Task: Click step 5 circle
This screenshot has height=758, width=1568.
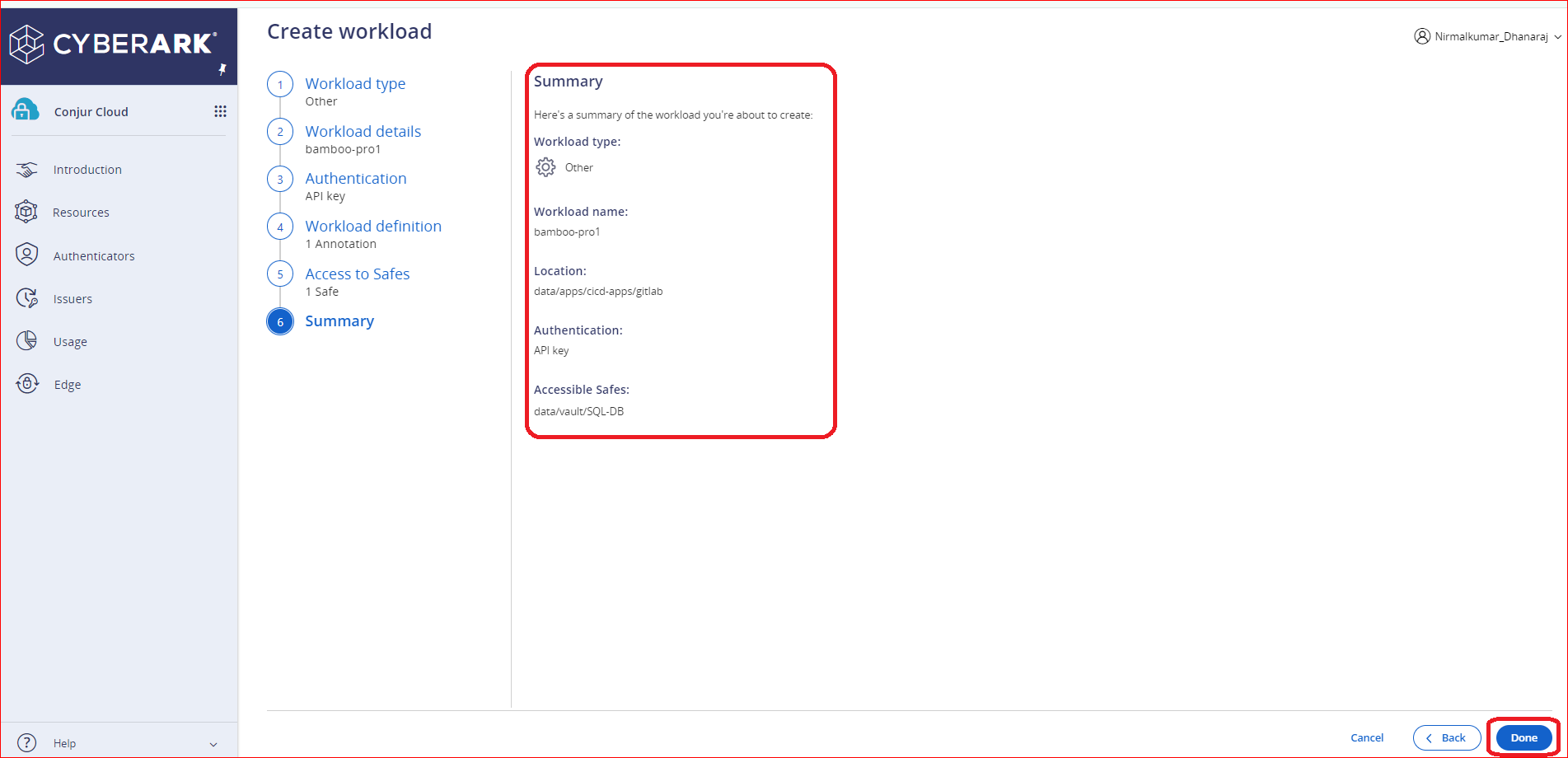Action: (280, 274)
